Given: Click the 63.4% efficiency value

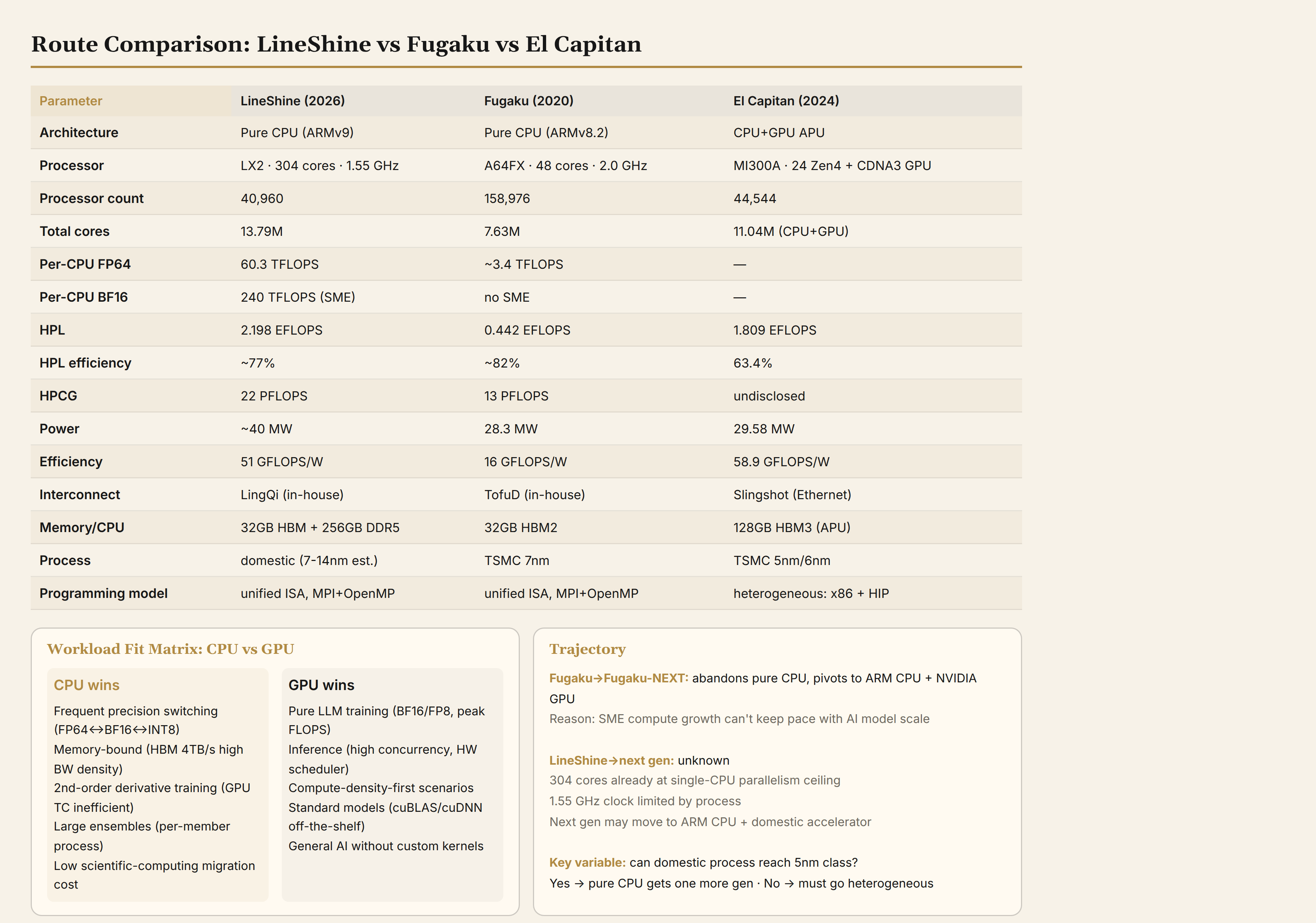Looking at the screenshot, I should [753, 363].
